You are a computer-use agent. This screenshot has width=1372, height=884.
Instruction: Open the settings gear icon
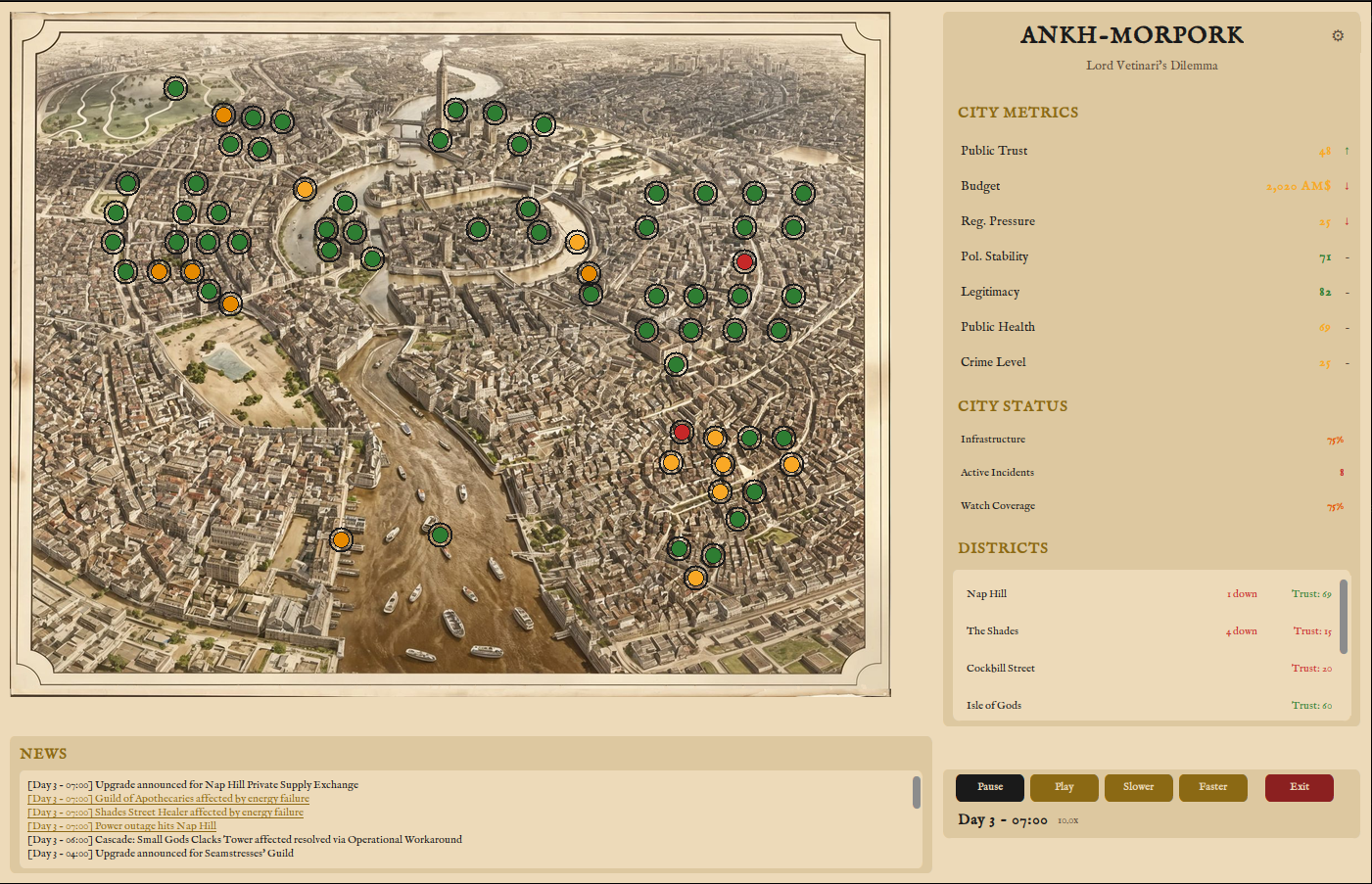point(1338,34)
